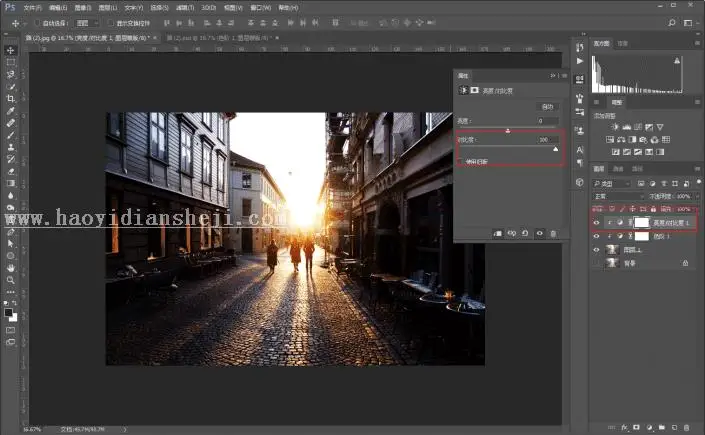The height and width of the screenshot is (435, 705).
Task: Click Color Balance scales icon in Adjustments
Action: pos(621,139)
